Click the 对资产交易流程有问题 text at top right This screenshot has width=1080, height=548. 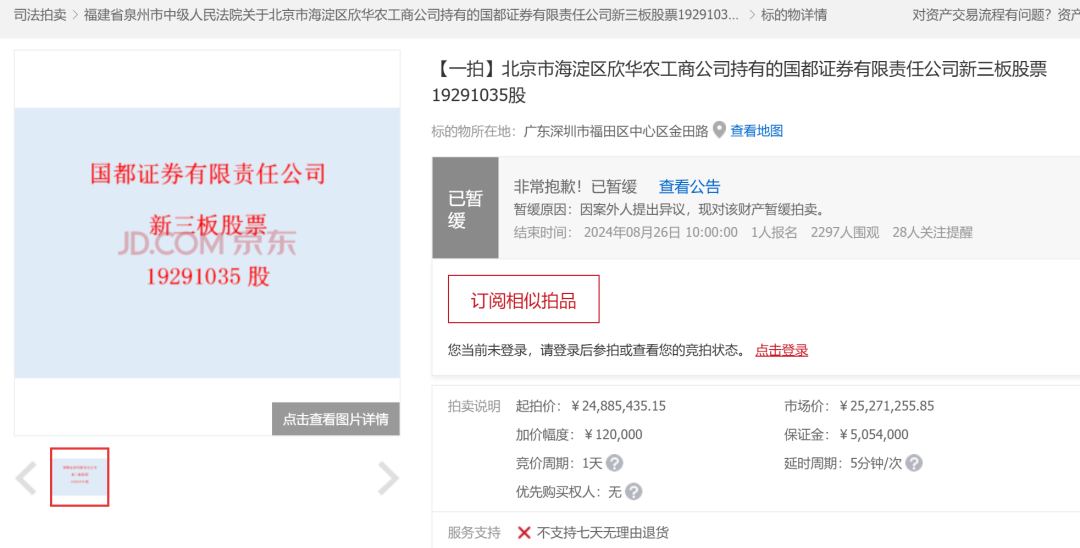pyautogui.click(x=981, y=14)
